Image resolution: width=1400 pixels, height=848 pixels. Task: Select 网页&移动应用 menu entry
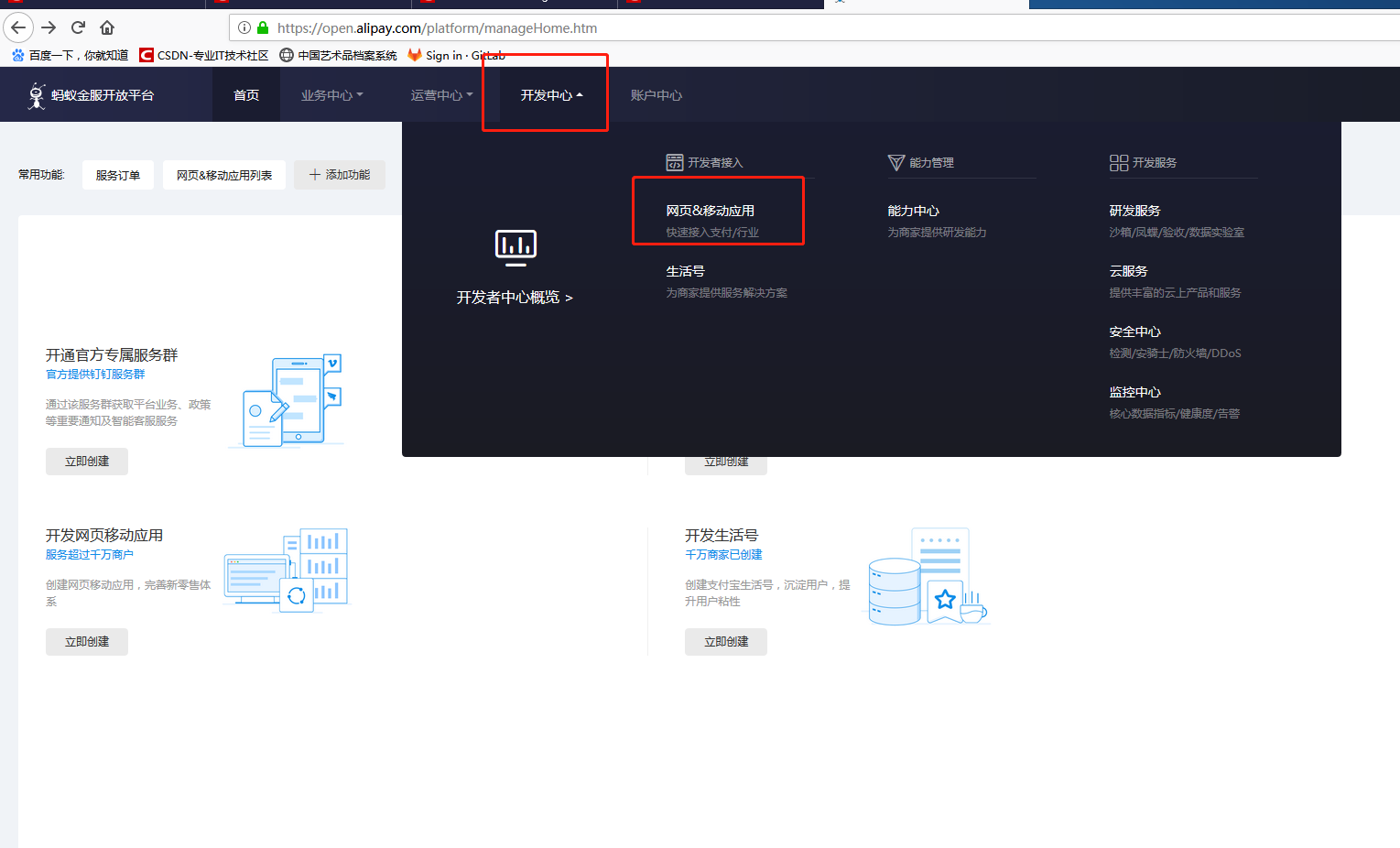tap(711, 211)
